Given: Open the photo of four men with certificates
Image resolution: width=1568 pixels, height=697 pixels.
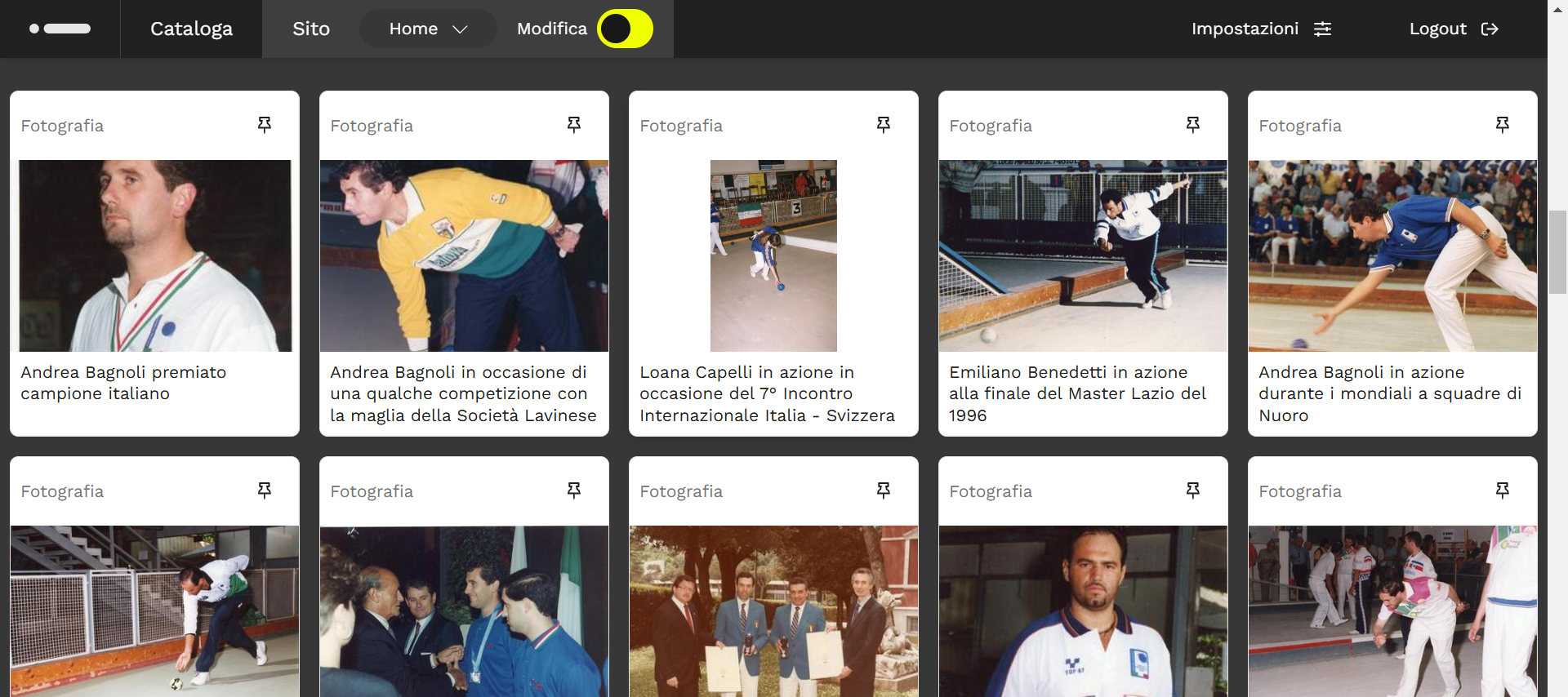Looking at the screenshot, I should tap(773, 611).
